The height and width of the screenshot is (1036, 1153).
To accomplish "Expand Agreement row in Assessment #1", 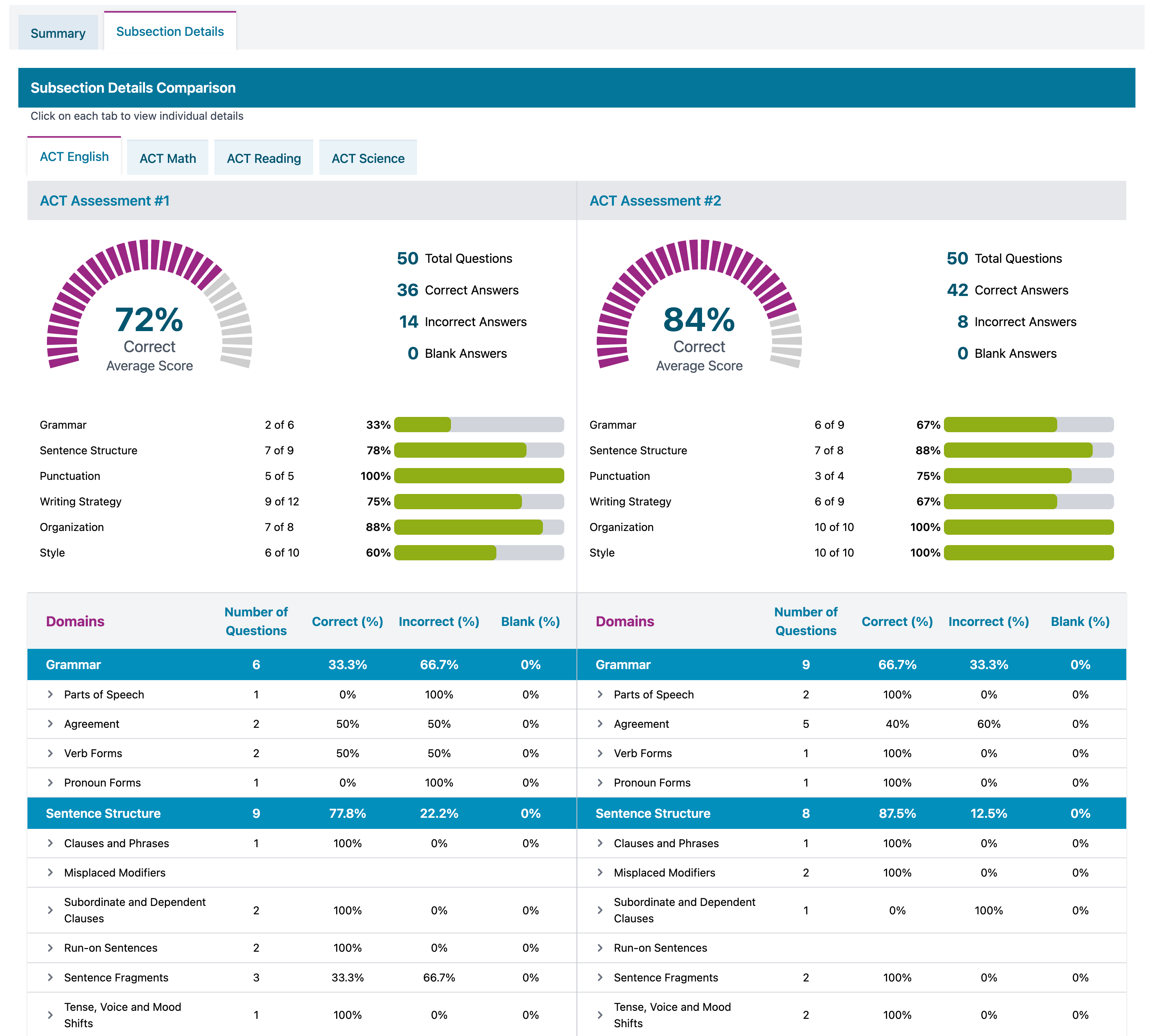I will click(51, 724).
